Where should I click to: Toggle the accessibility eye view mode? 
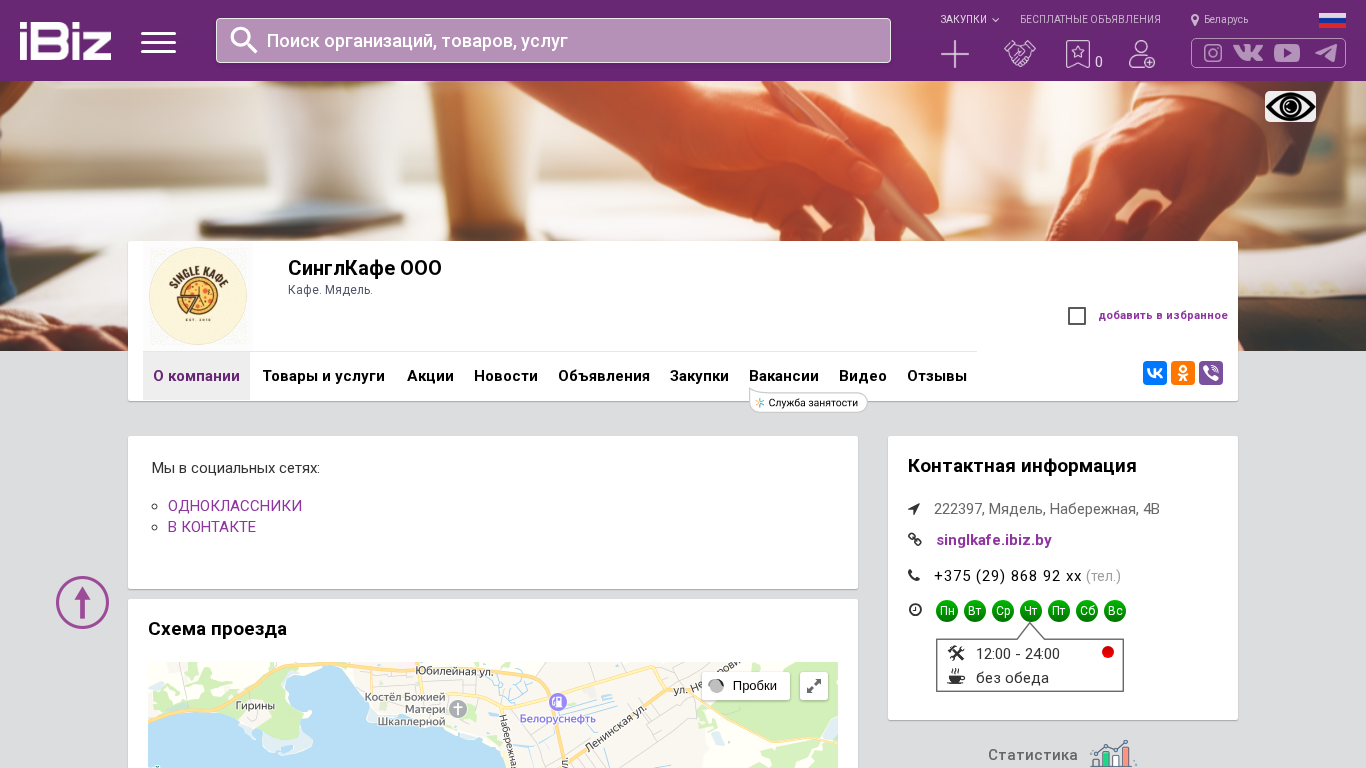tap(1290, 107)
